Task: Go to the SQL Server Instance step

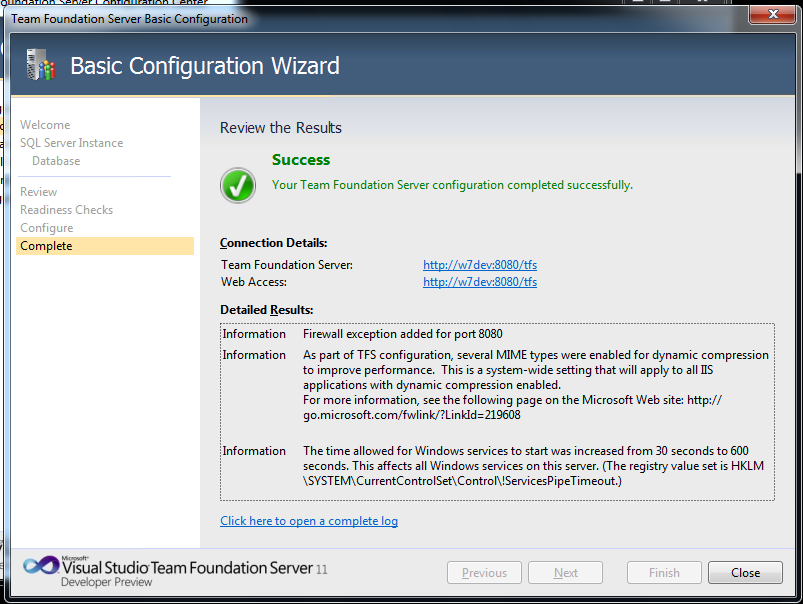Action: pyautogui.click(x=71, y=143)
